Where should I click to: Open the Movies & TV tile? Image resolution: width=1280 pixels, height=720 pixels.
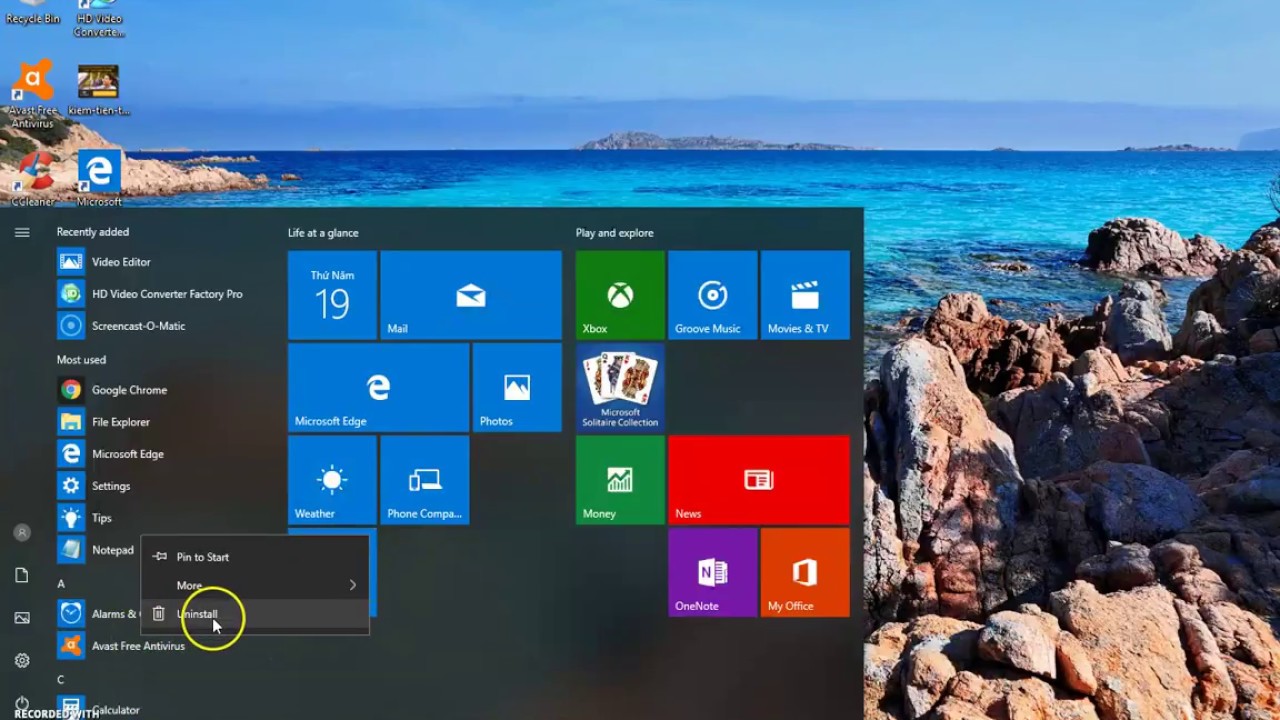coord(805,295)
